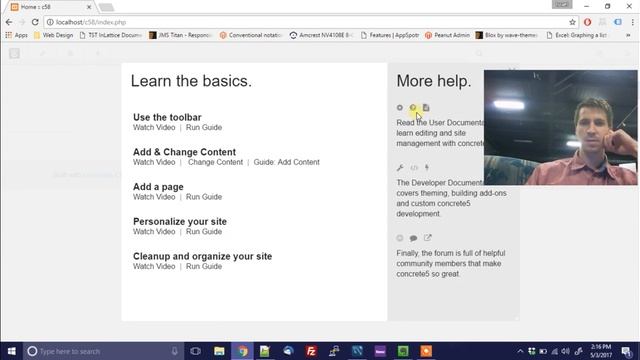The image size is (640, 360).
Task: Click the Chrome icon in the taskbar
Action: point(242,351)
